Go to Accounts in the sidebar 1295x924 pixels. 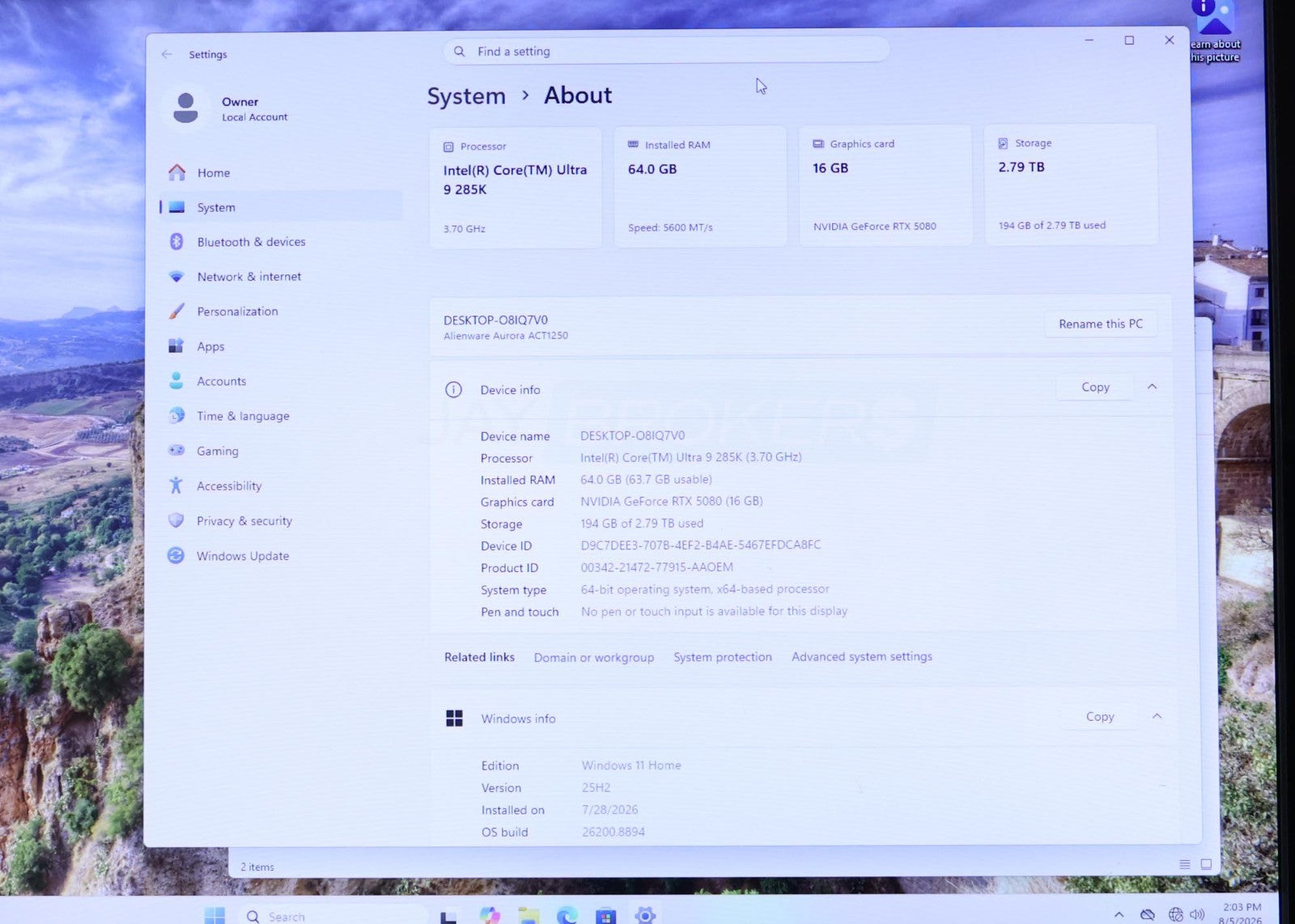click(x=281, y=381)
